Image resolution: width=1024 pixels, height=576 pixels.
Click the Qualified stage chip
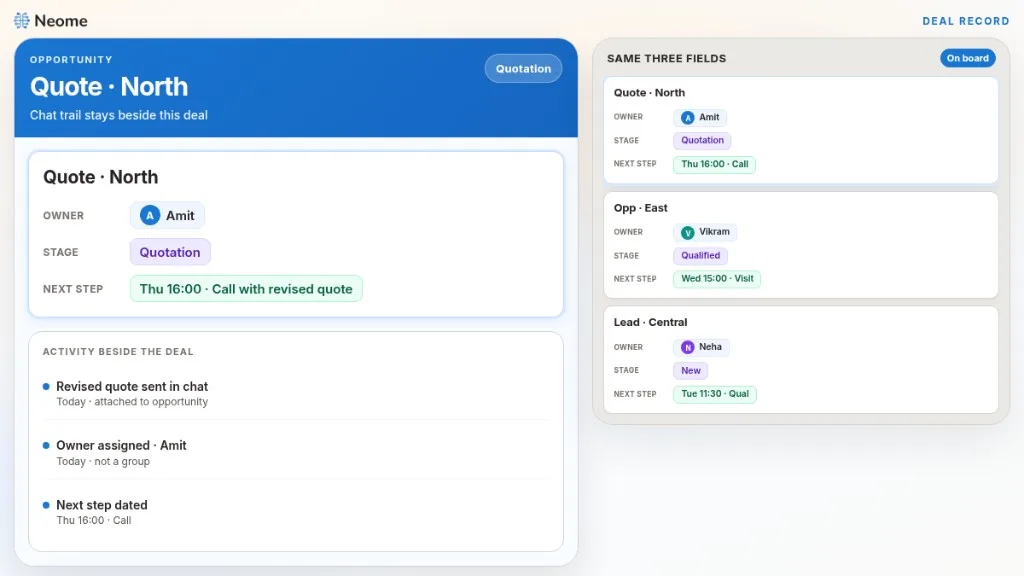[701, 255]
